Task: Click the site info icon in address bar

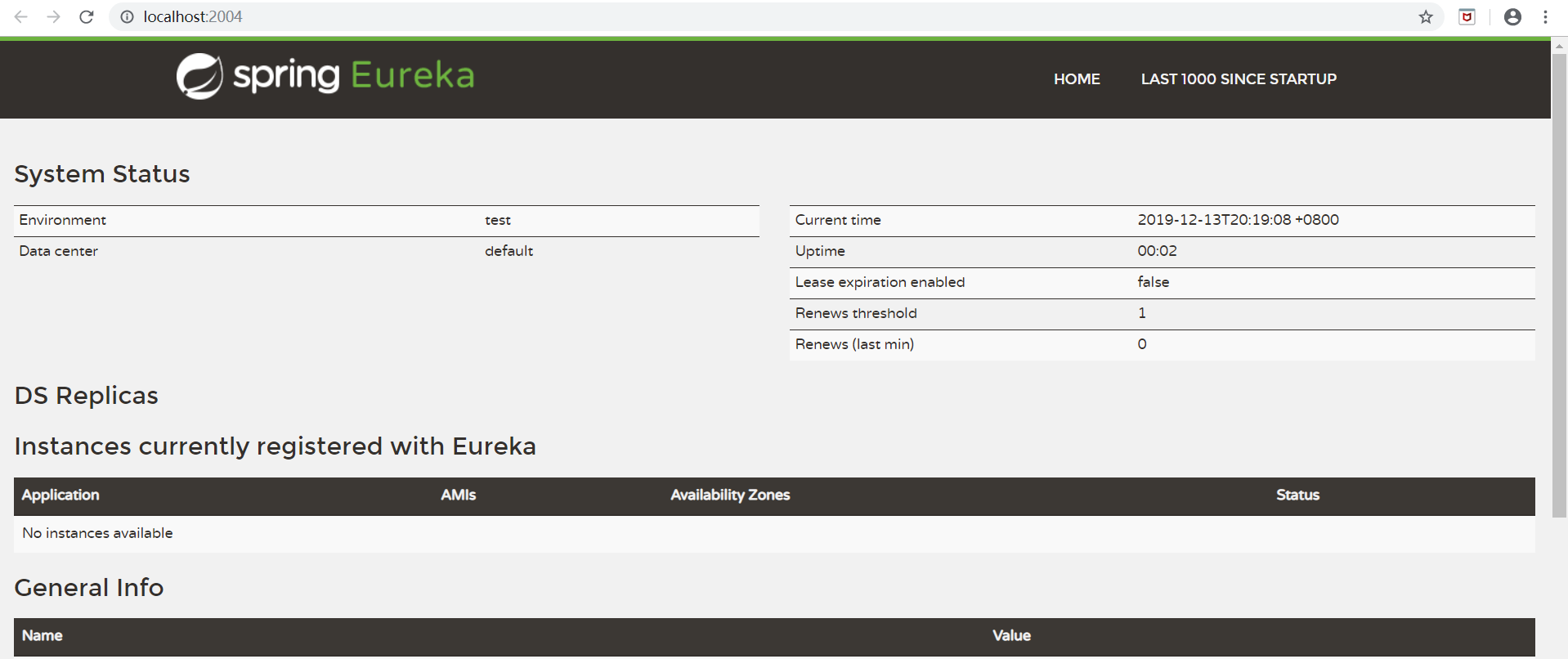Action: (127, 16)
